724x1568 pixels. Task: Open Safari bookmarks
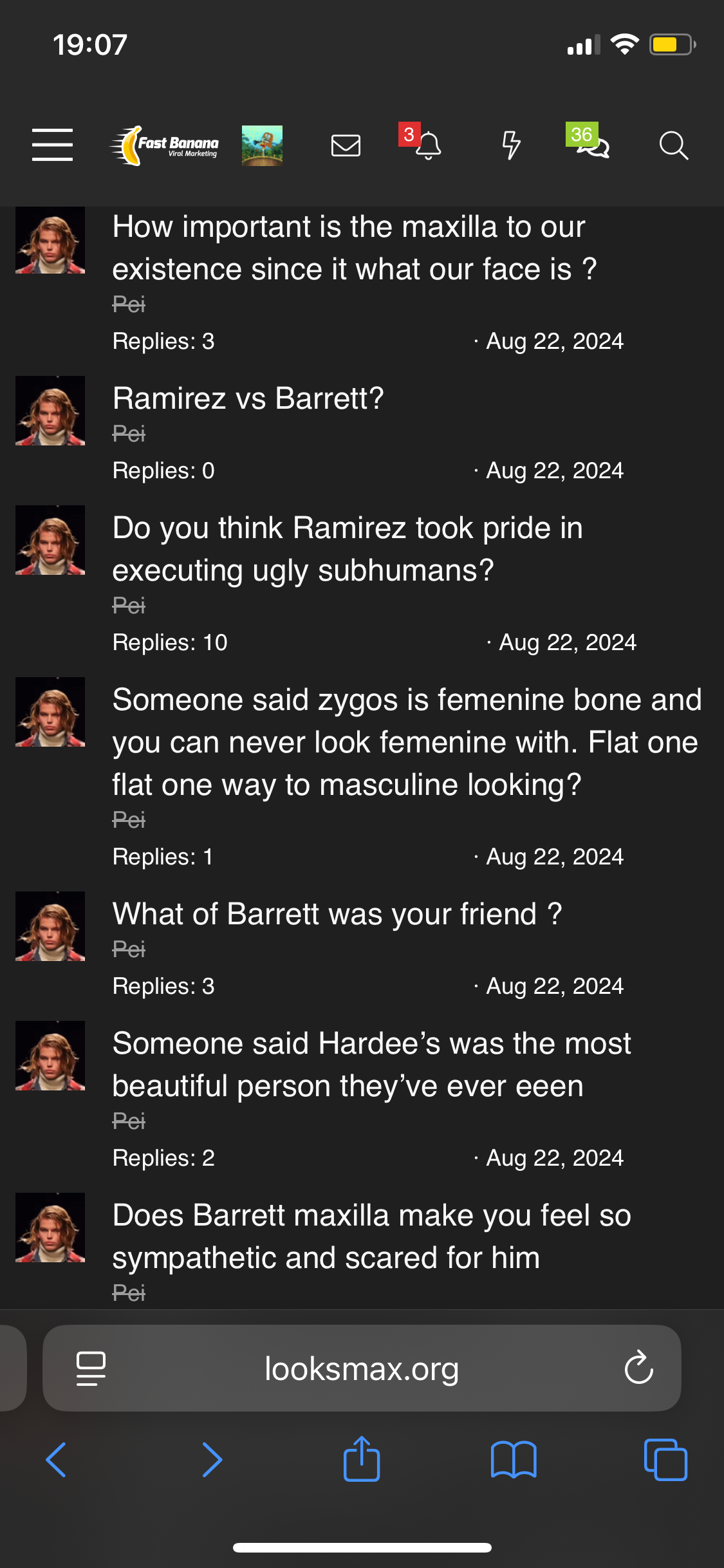513,1459
